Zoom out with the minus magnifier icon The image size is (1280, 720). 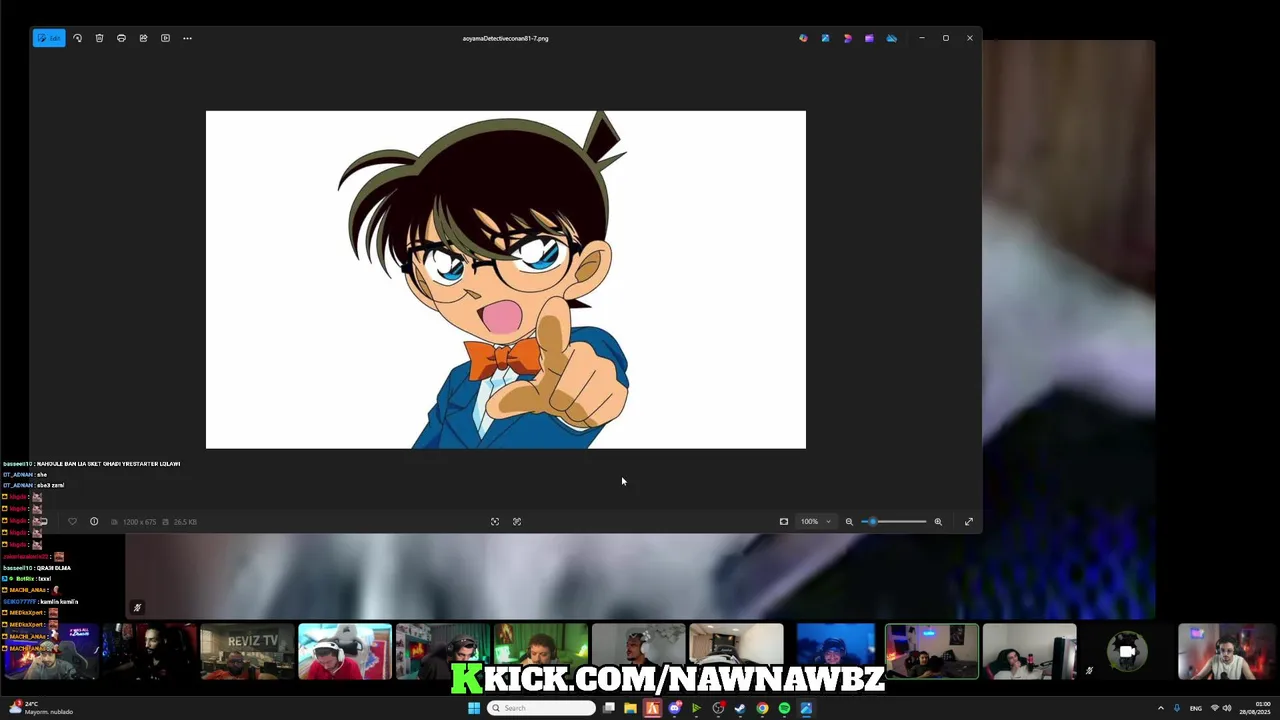pyautogui.click(x=849, y=521)
